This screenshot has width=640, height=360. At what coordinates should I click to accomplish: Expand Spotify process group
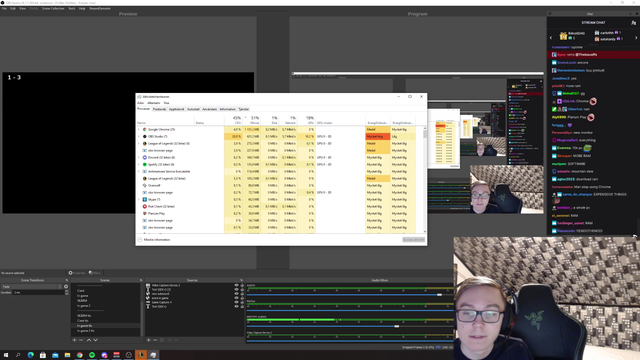click(x=139, y=164)
